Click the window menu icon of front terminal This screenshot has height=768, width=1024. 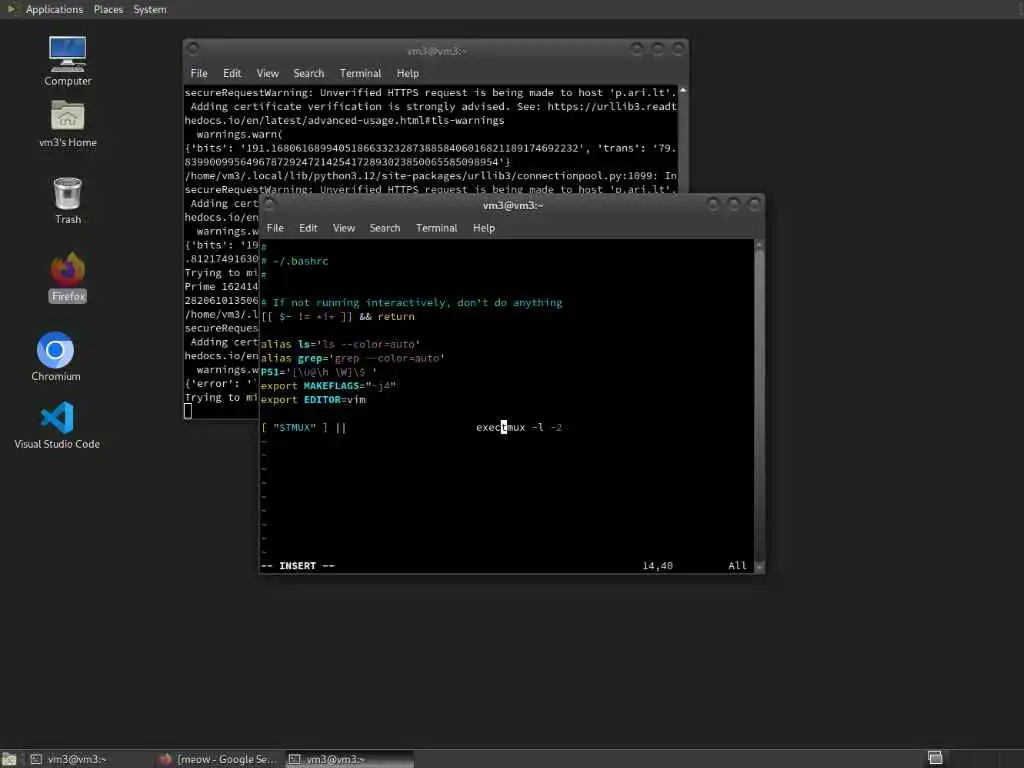click(x=269, y=204)
